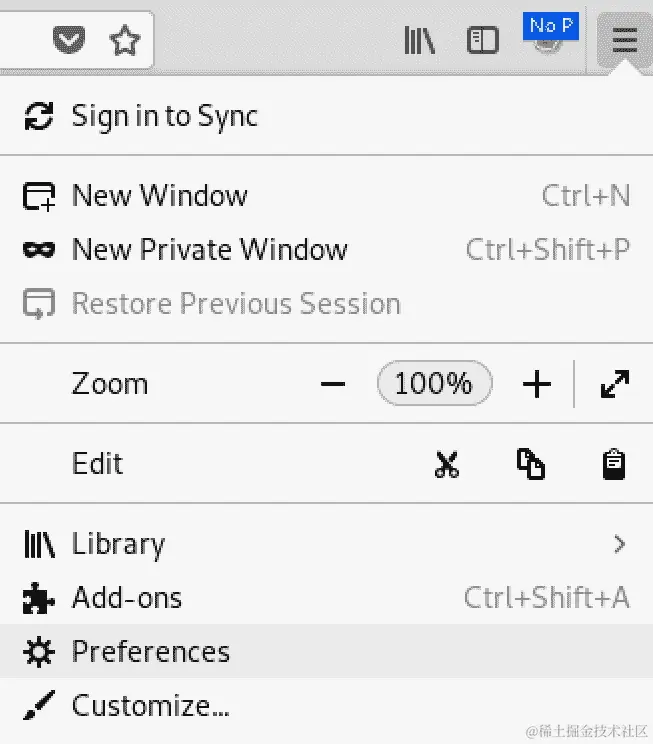Close the hamburger menu button

[624, 40]
